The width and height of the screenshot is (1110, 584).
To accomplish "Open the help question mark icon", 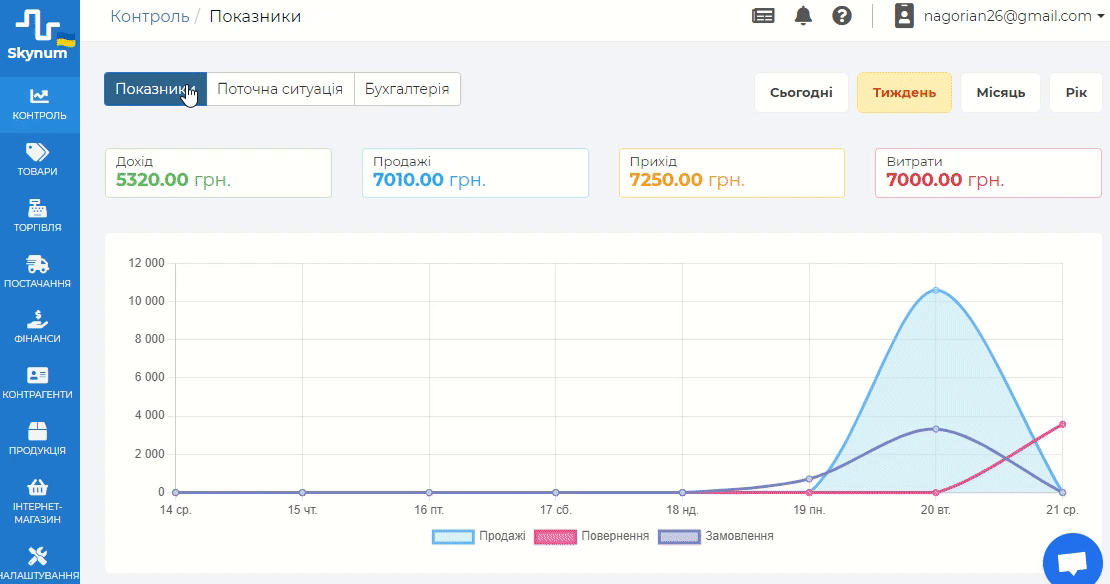I will point(842,16).
